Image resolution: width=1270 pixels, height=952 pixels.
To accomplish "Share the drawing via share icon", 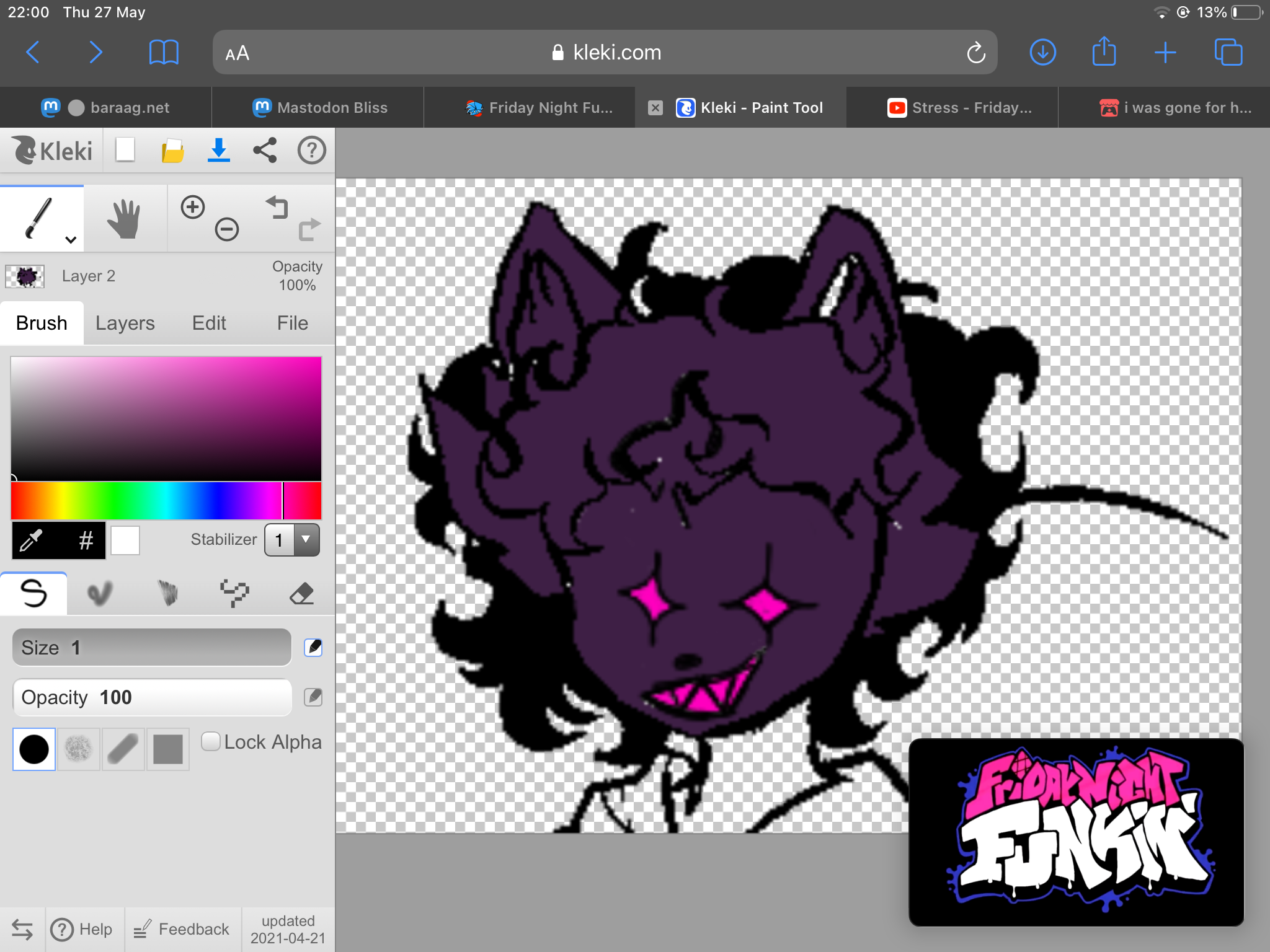I will pyautogui.click(x=265, y=151).
